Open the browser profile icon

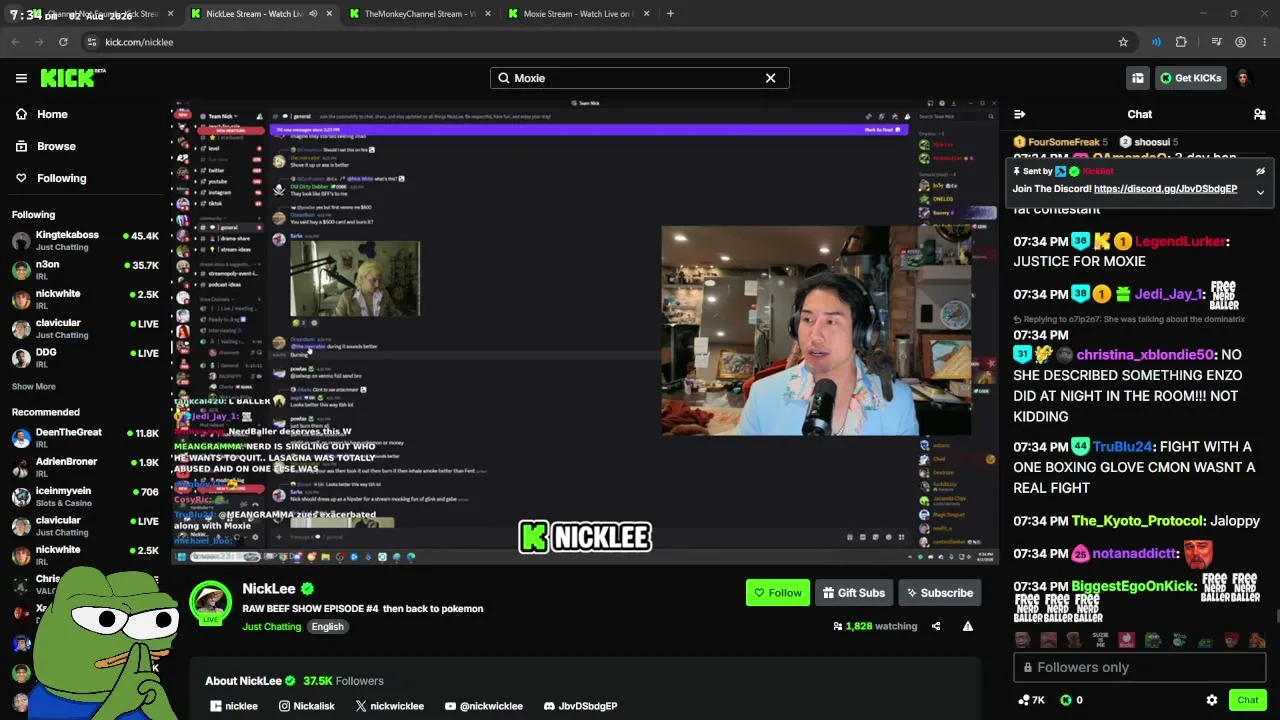[1240, 42]
